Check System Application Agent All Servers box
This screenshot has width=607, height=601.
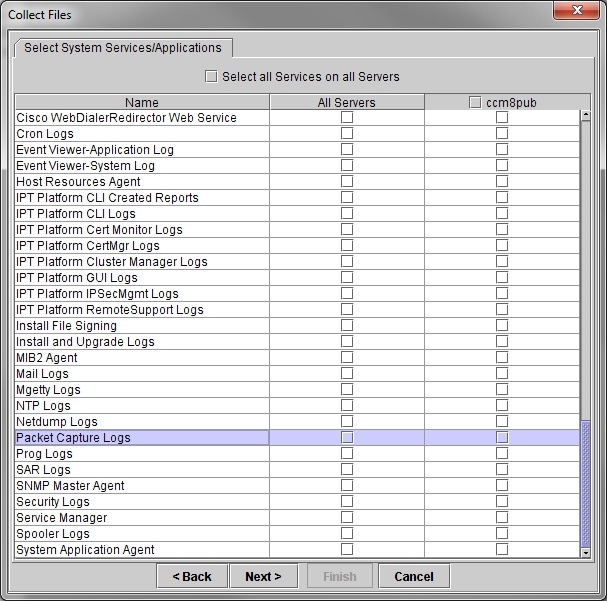347,549
